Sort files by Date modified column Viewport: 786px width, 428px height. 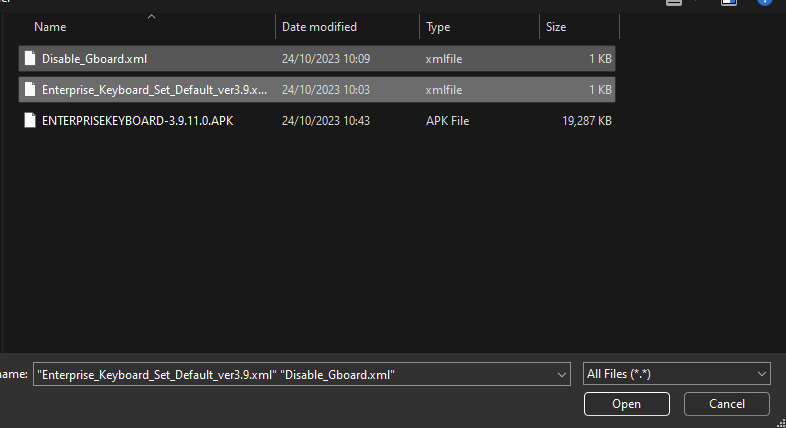pos(319,27)
